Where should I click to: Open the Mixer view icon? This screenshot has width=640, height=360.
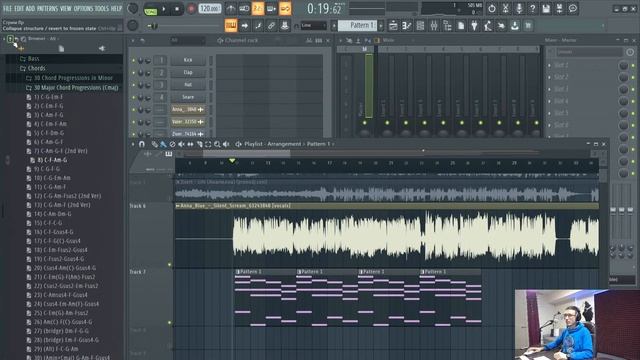(x=433, y=26)
